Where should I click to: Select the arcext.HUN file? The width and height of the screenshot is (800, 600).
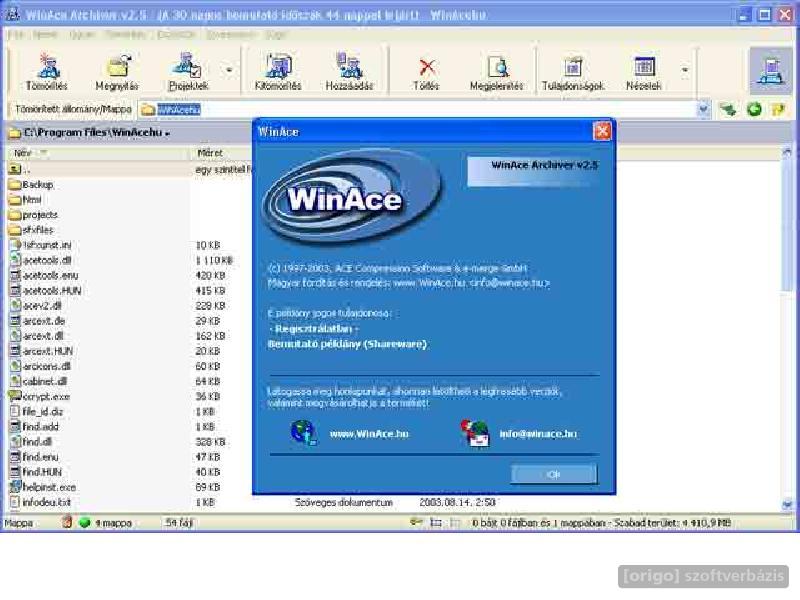[42, 351]
